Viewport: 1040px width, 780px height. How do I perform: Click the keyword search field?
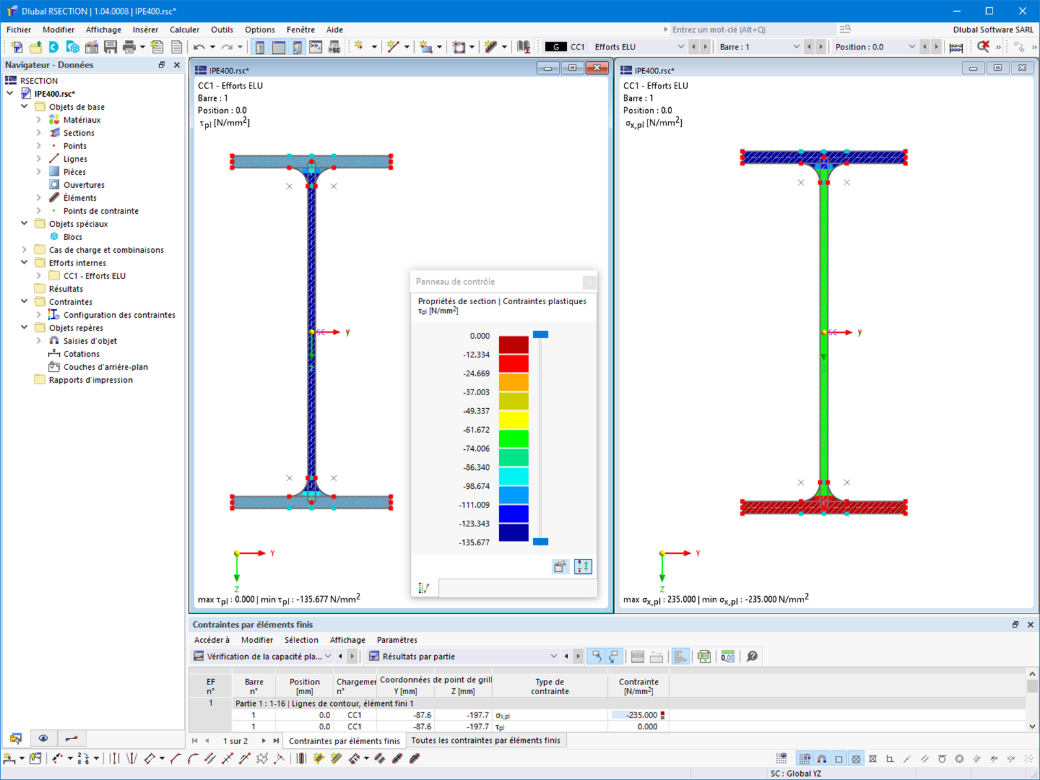pyautogui.click(x=752, y=30)
